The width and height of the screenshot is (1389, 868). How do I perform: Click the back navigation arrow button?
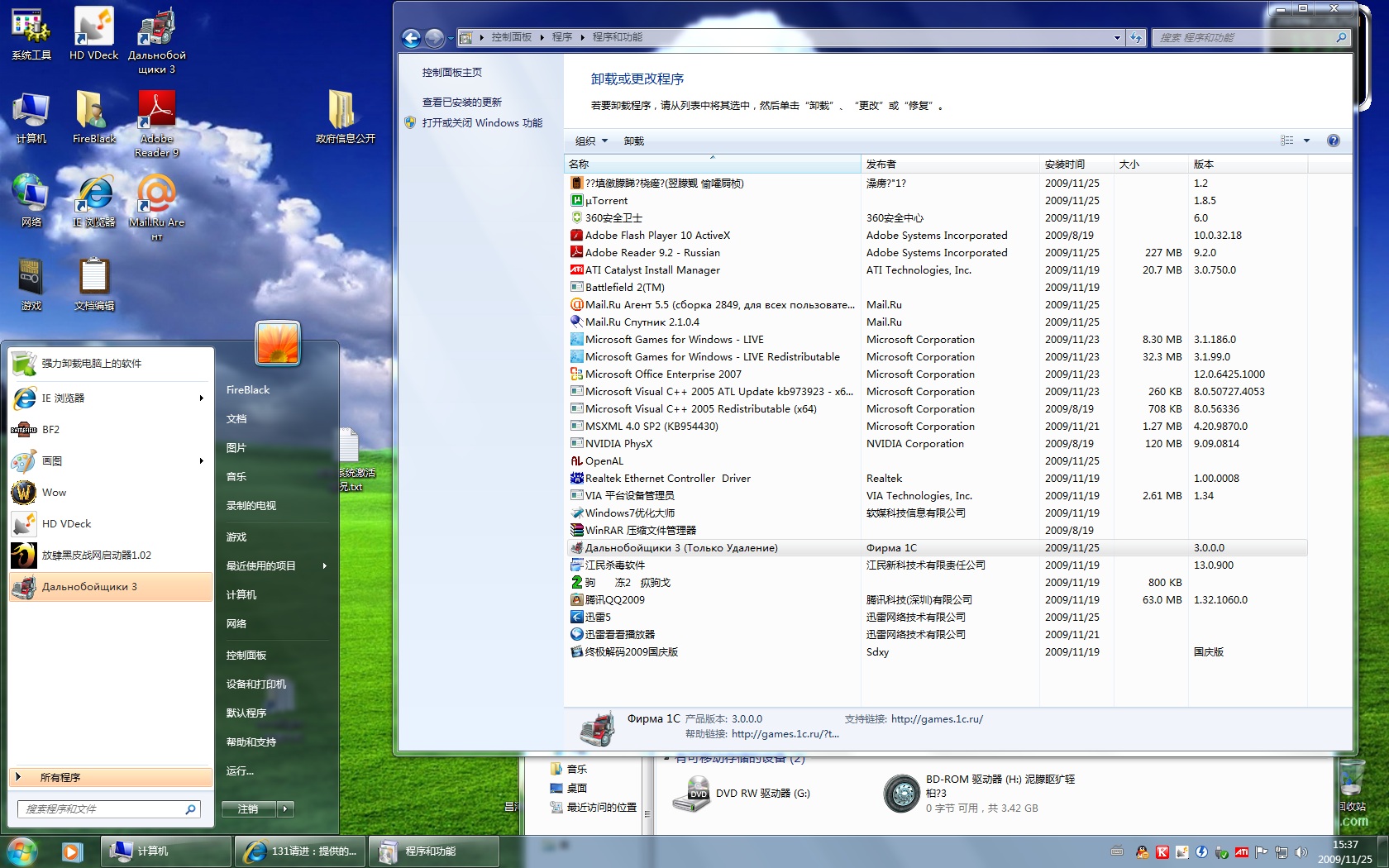tap(411, 38)
